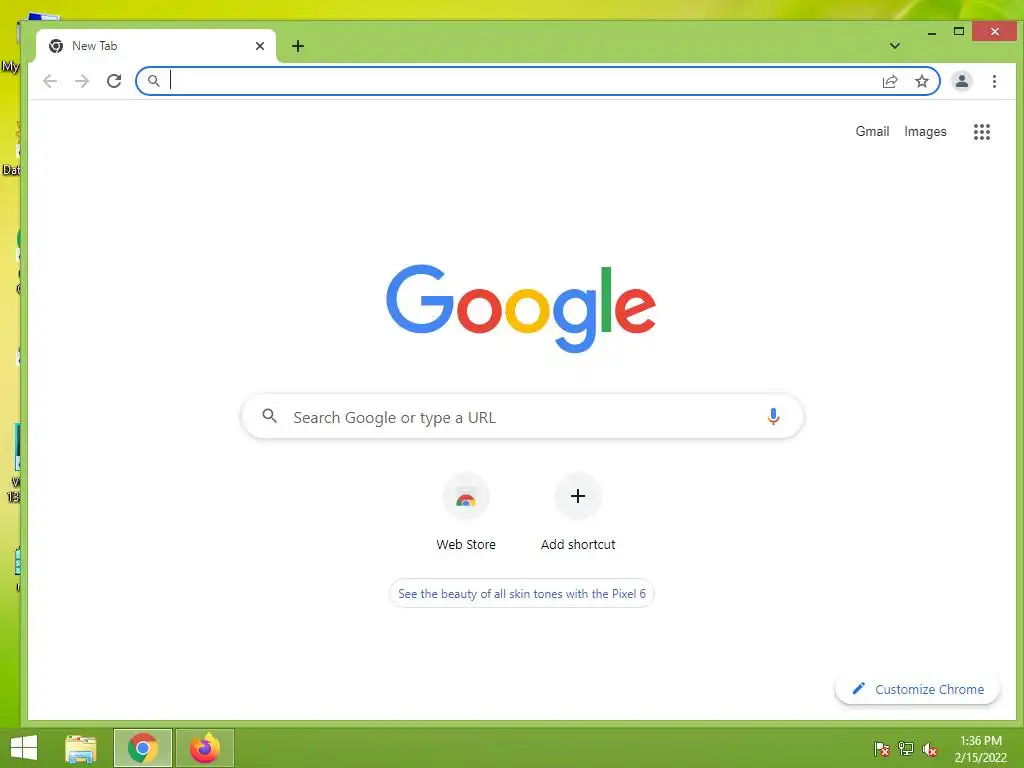Open the Google apps grid
Image resolution: width=1024 pixels, height=768 pixels.
pos(982,132)
